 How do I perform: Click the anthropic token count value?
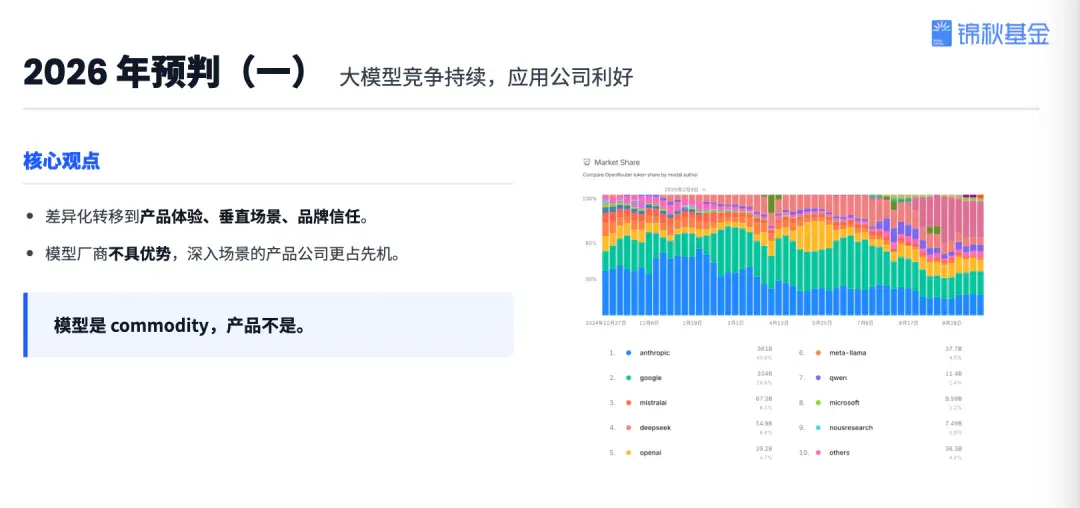pos(765,349)
